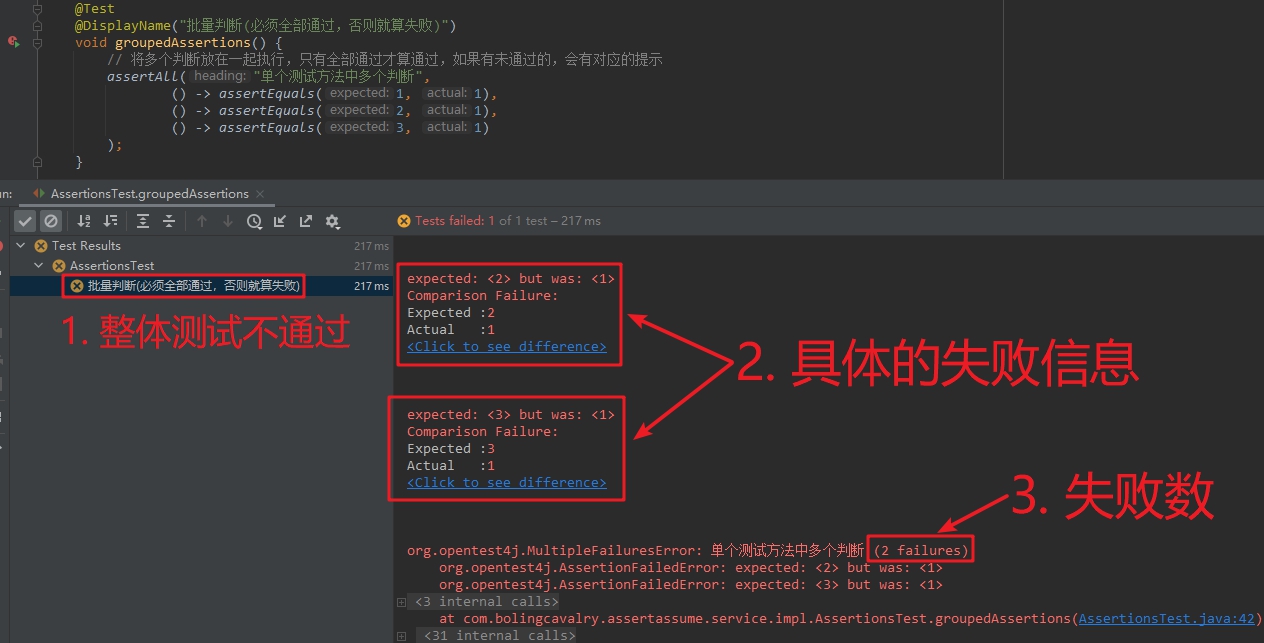Collapse the AssertionsTest tree node
1264x643 pixels.
click(39, 266)
